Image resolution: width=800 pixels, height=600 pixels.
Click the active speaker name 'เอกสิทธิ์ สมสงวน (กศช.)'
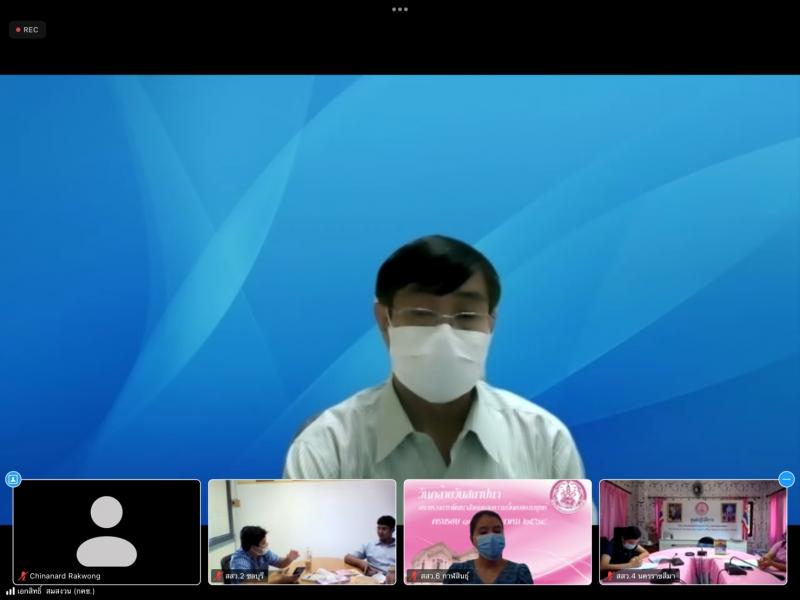[56, 591]
